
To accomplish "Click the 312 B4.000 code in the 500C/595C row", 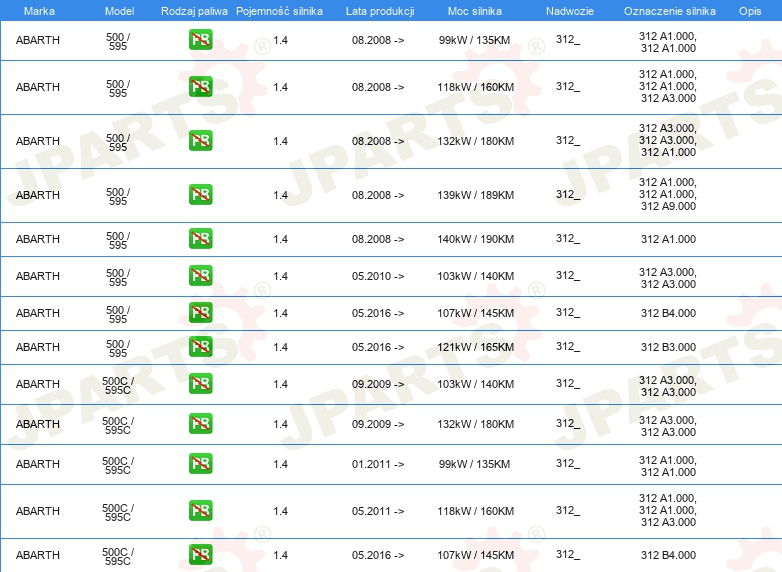I will [x=668, y=555].
